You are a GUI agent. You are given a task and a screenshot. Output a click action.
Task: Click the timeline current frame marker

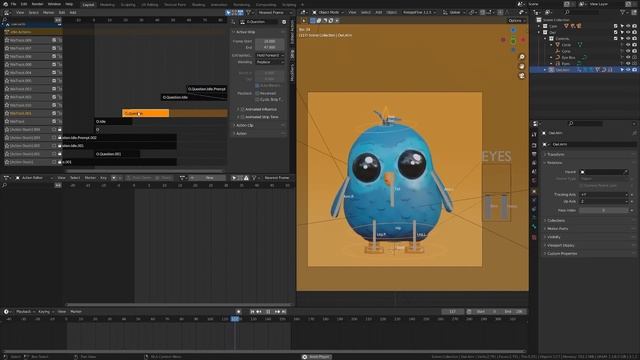[x=235, y=319]
